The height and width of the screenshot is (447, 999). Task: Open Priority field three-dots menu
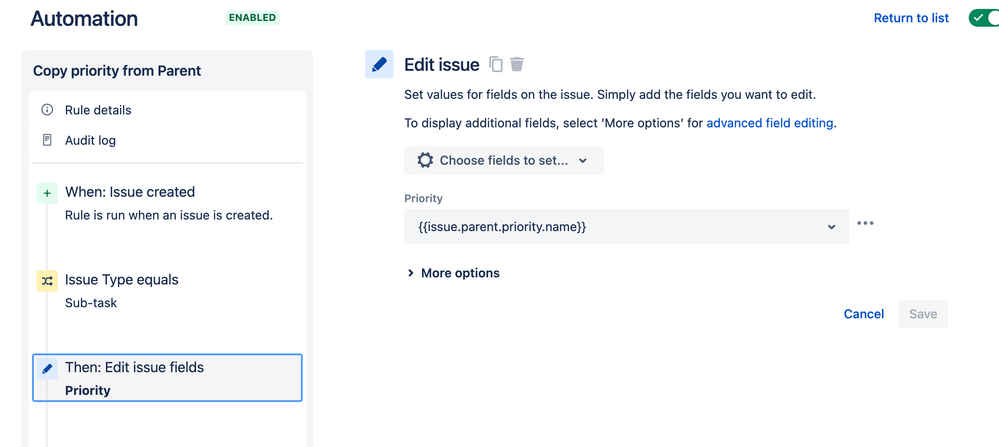click(x=865, y=224)
